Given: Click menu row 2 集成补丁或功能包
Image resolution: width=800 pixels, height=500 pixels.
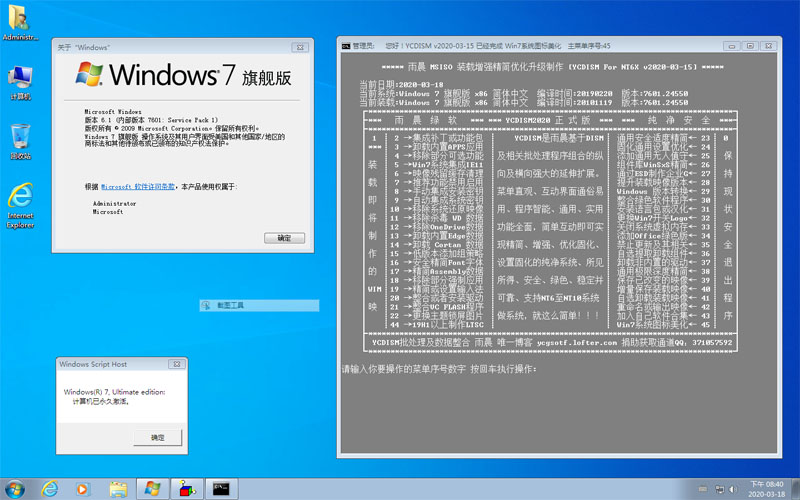Looking at the screenshot, I should pyautogui.click(x=438, y=138).
